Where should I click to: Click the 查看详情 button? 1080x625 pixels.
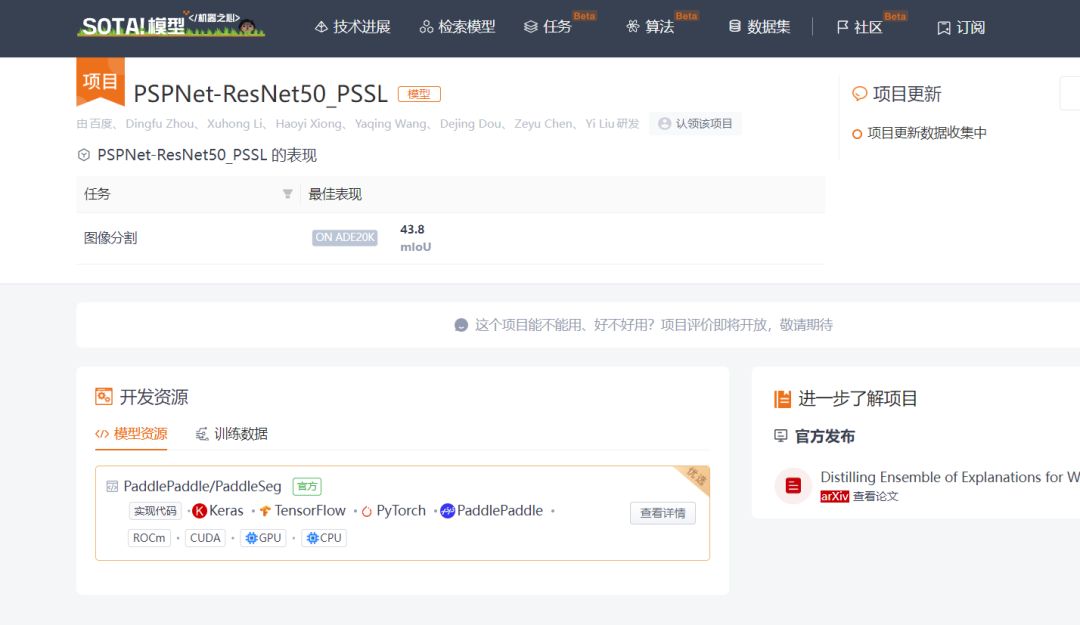pos(663,513)
